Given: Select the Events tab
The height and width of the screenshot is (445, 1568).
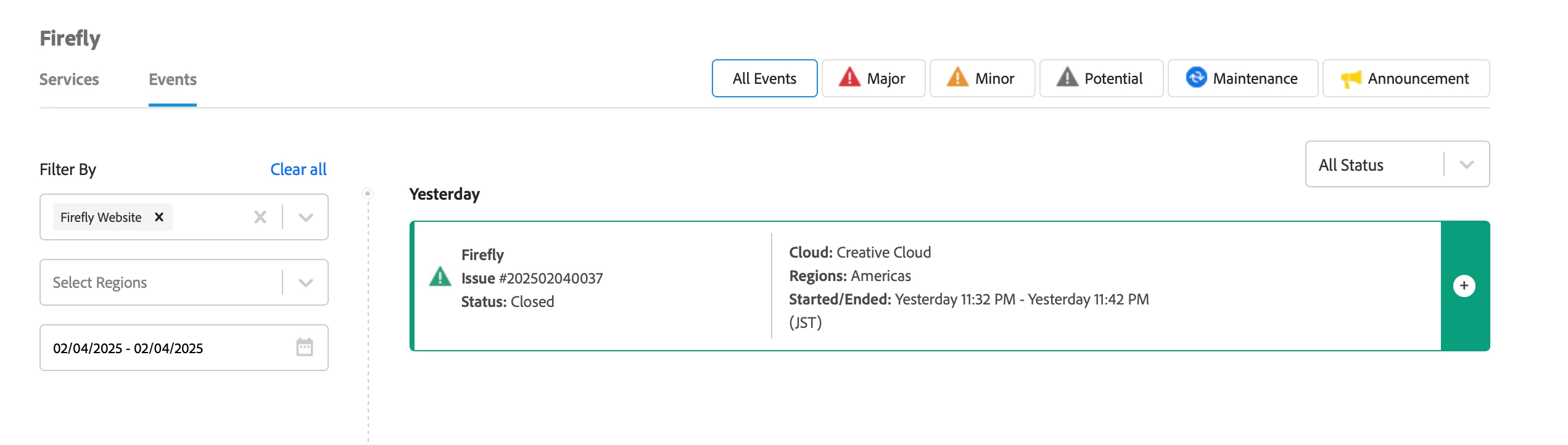Looking at the screenshot, I should [x=173, y=80].
